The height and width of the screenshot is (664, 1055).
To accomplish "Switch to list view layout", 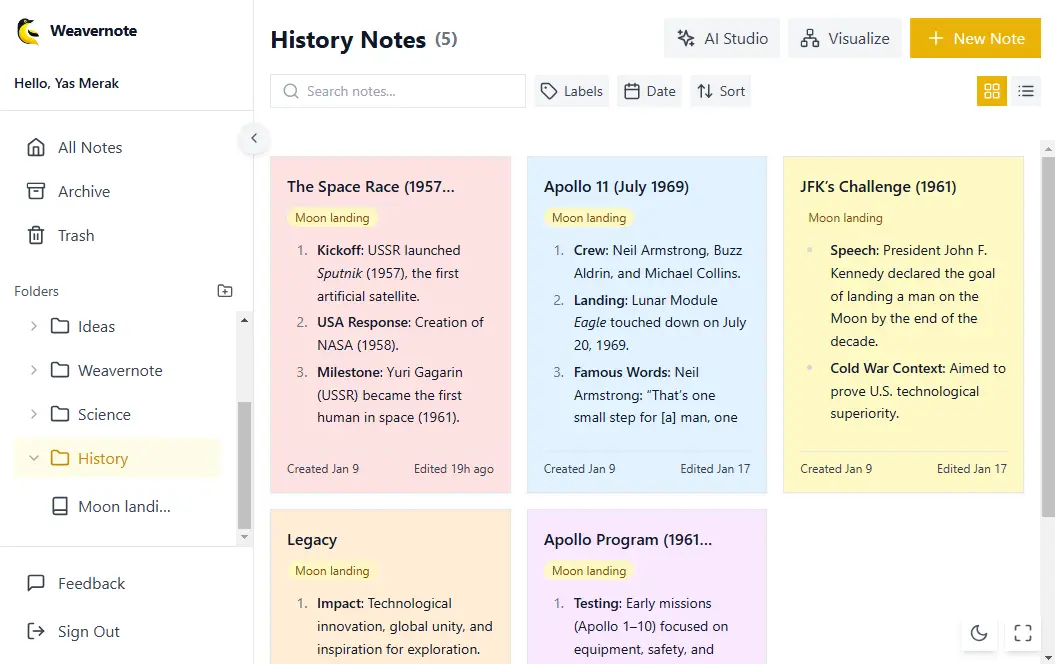I will click(x=1026, y=91).
